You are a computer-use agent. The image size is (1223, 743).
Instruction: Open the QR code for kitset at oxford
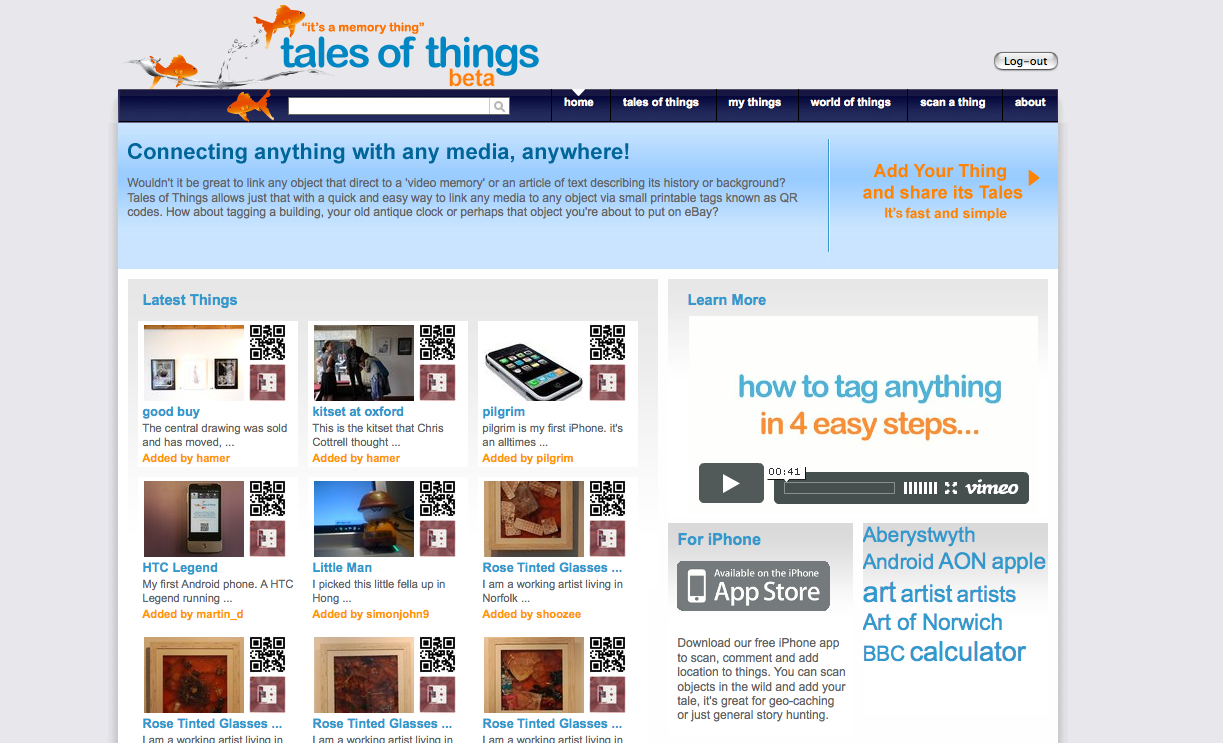[x=437, y=343]
